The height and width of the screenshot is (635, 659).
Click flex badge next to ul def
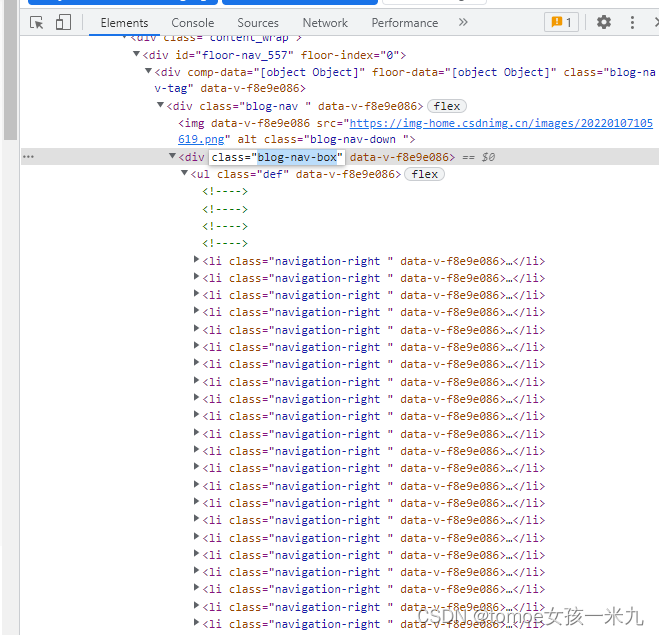[x=424, y=174]
